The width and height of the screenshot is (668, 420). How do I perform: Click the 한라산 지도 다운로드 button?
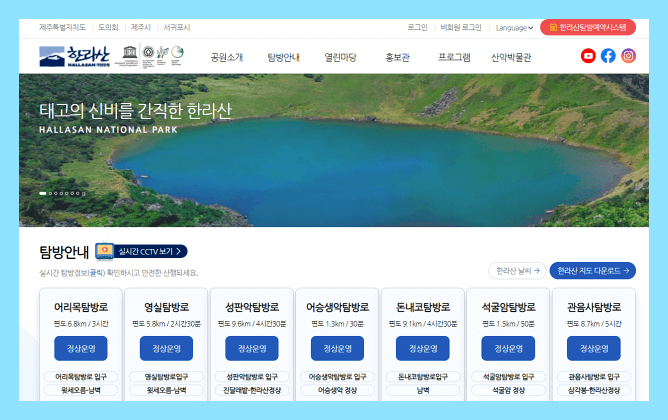tap(593, 270)
